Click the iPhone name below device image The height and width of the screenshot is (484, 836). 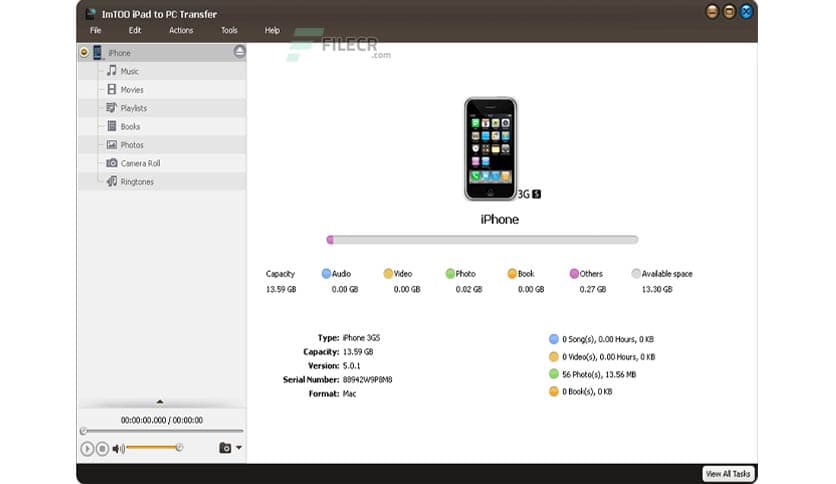click(500, 219)
